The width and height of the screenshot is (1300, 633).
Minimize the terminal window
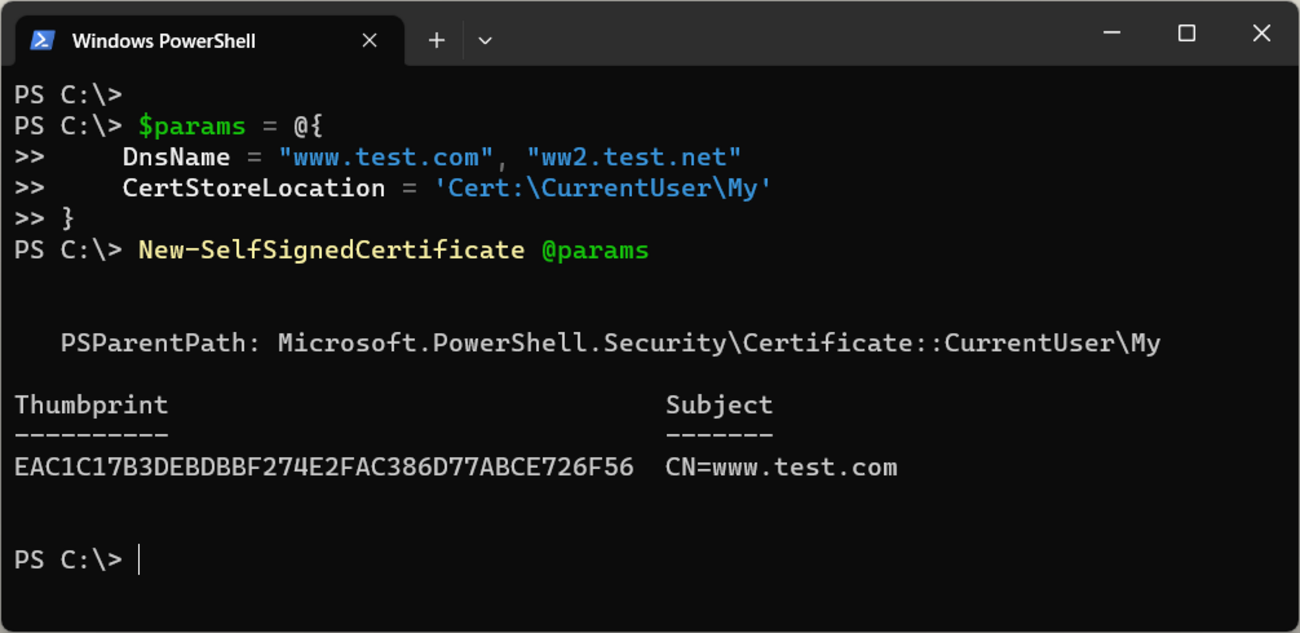[1112, 33]
